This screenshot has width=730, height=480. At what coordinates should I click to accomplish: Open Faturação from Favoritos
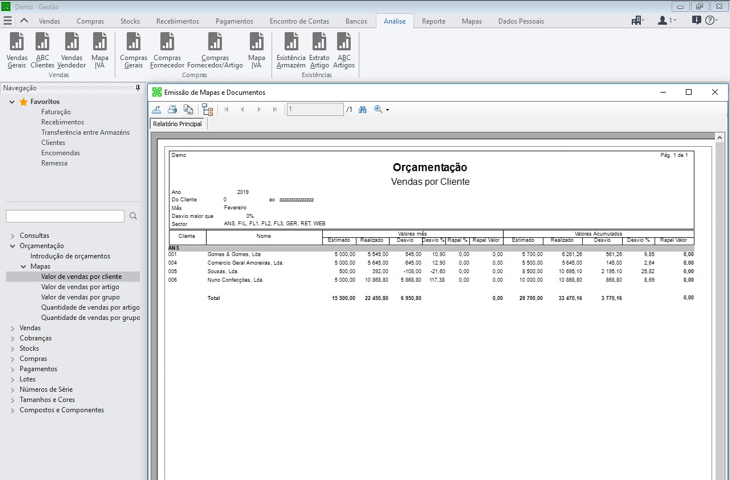tap(56, 112)
